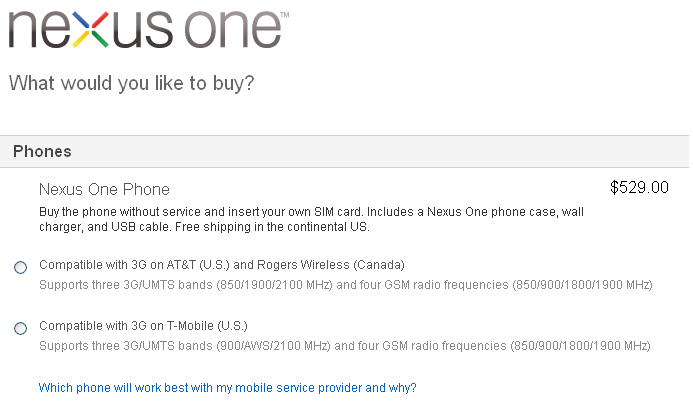
Task: Select the T-Mobile (U.S.) radio button
Action: click(20, 328)
